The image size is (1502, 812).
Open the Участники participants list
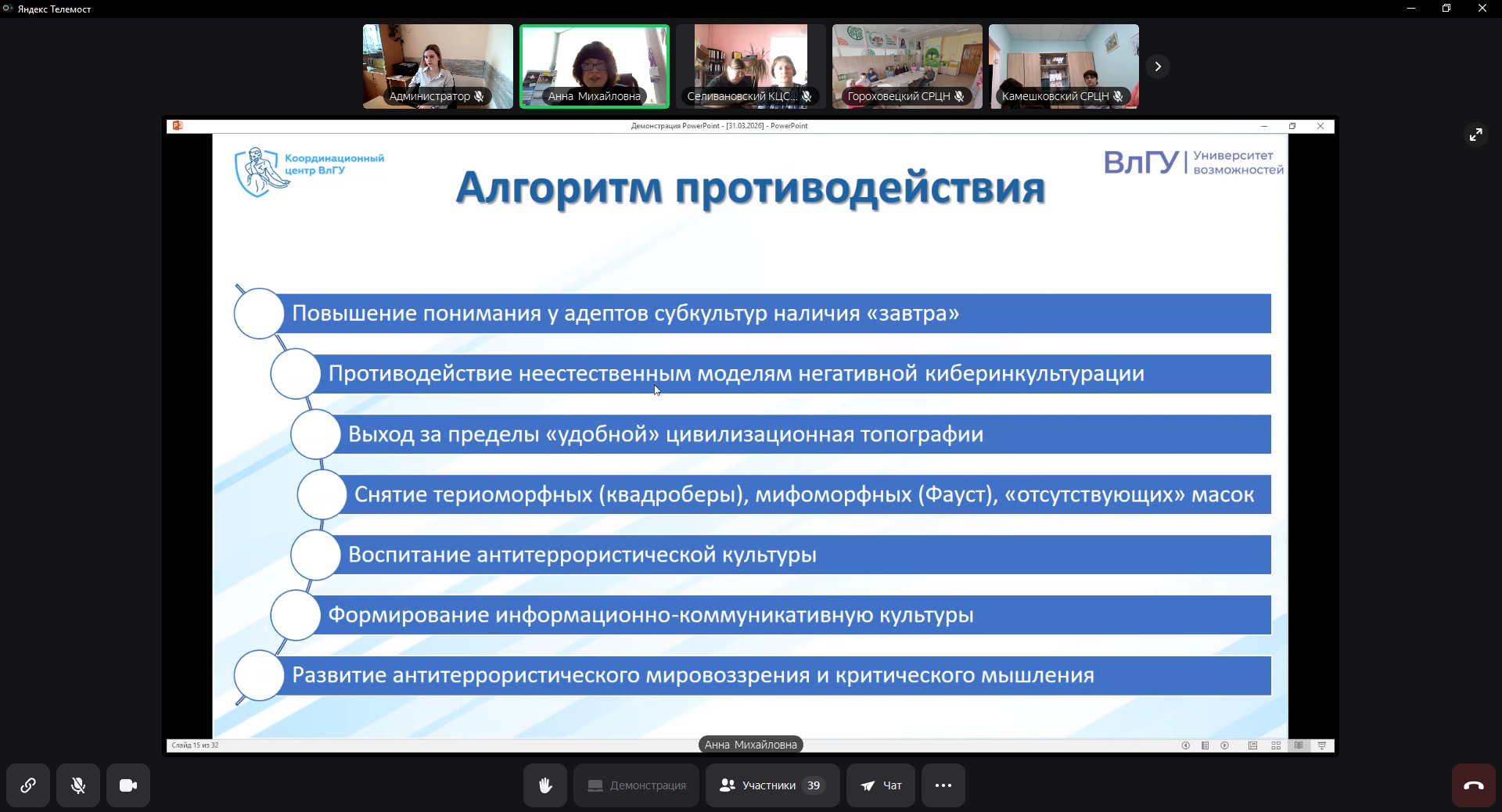[x=772, y=785]
